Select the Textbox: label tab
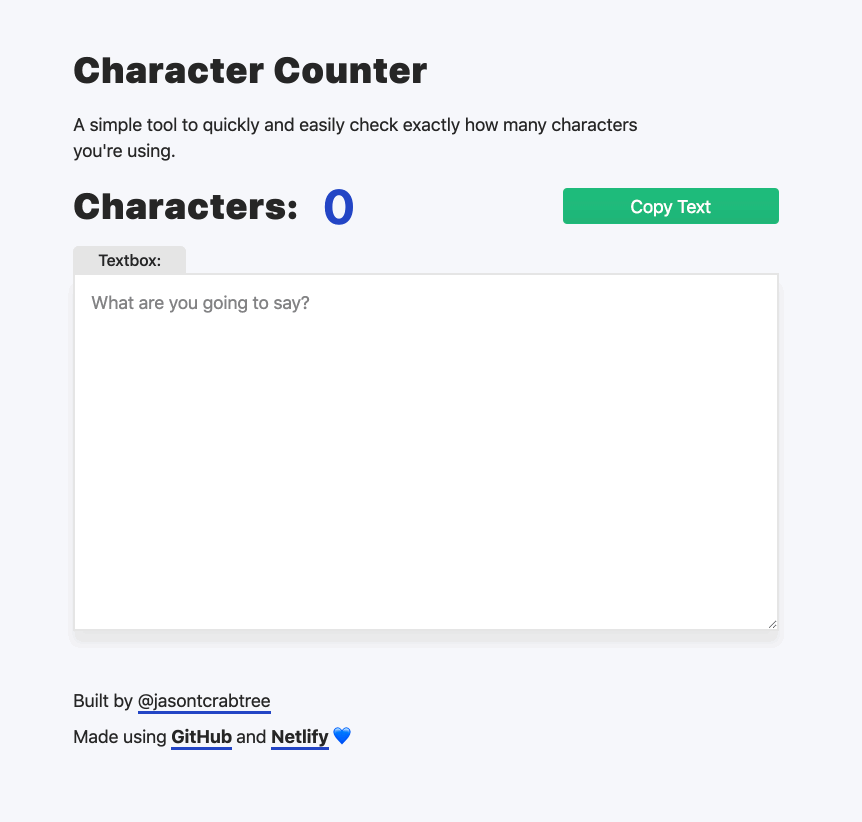 (129, 260)
